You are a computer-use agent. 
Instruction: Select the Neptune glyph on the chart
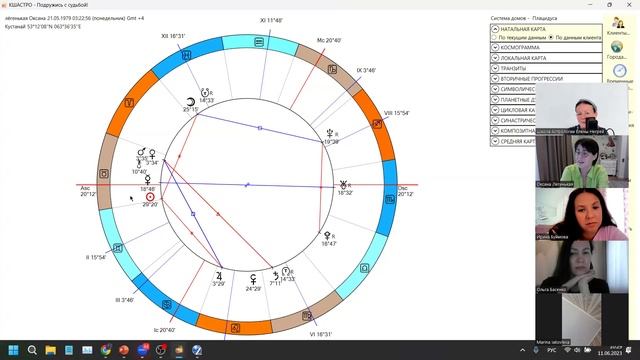pyautogui.click(x=330, y=133)
